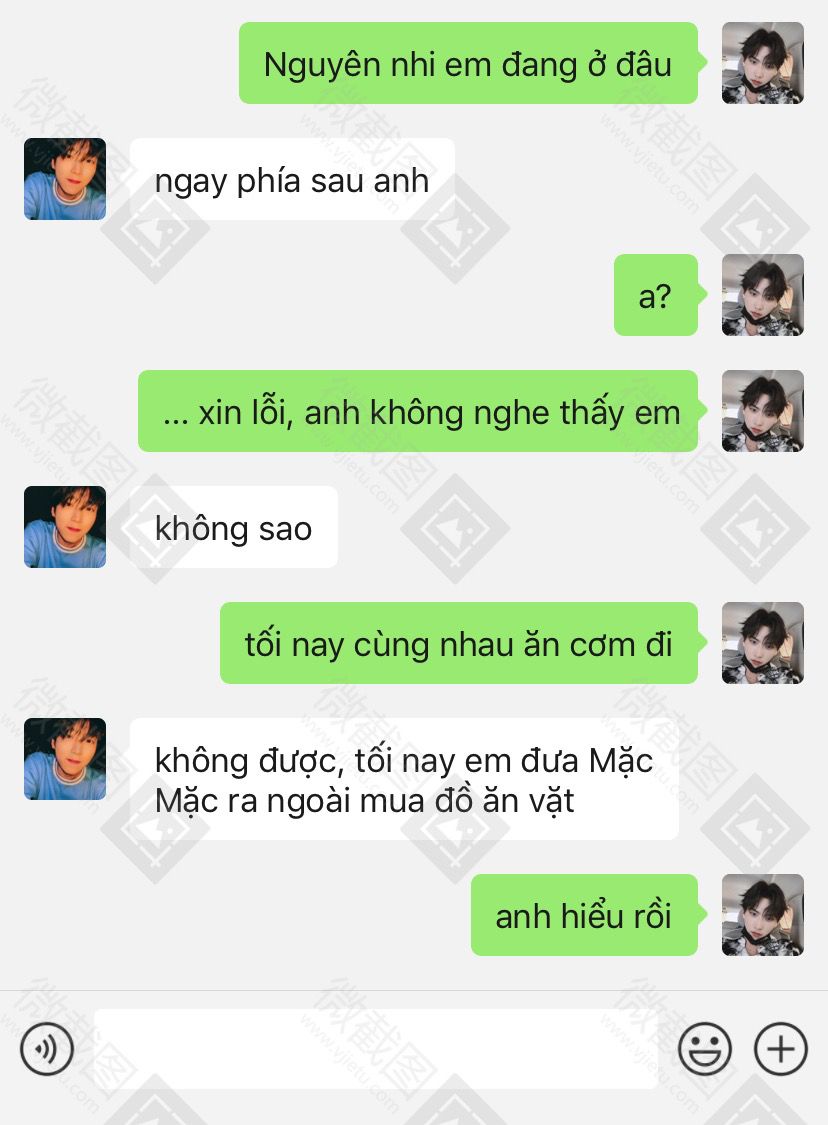Image resolution: width=828 pixels, height=1125 pixels.
Task: Tap avatar beside 'tối nay cùng nhau ăn cơm đi'
Action: click(x=763, y=643)
